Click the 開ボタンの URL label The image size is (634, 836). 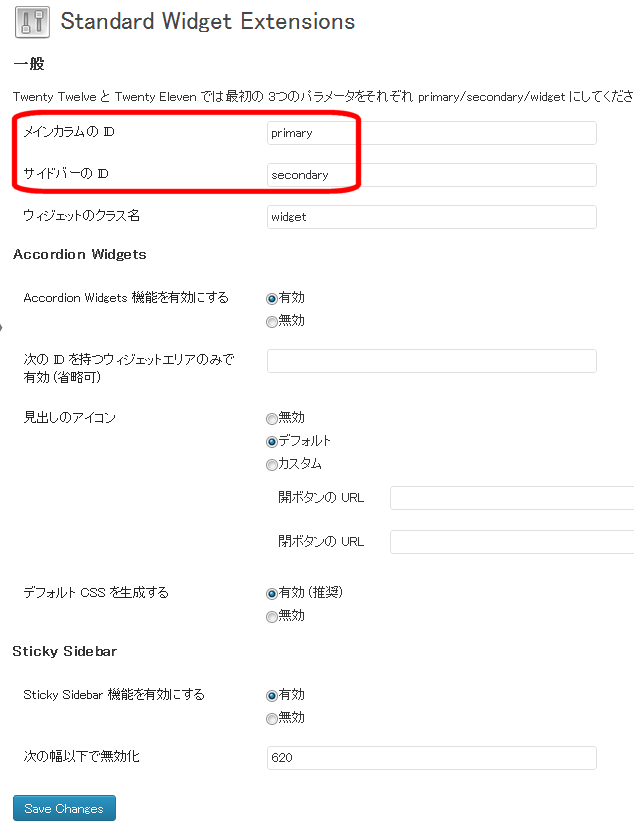(x=321, y=497)
